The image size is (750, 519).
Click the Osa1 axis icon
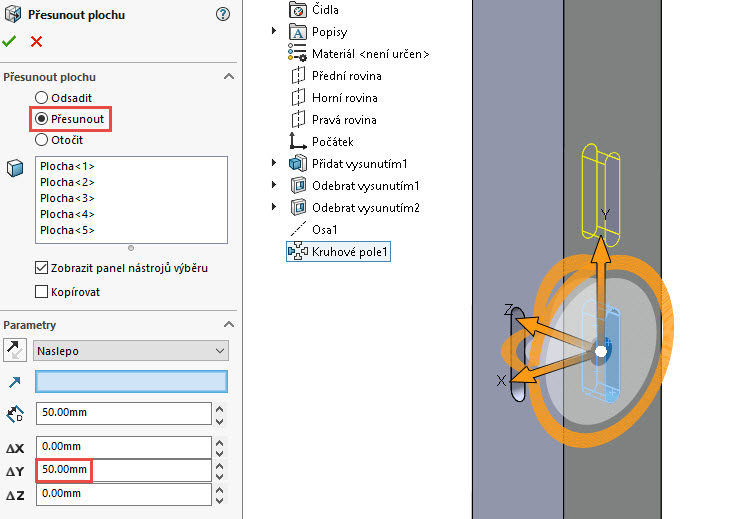pos(298,229)
